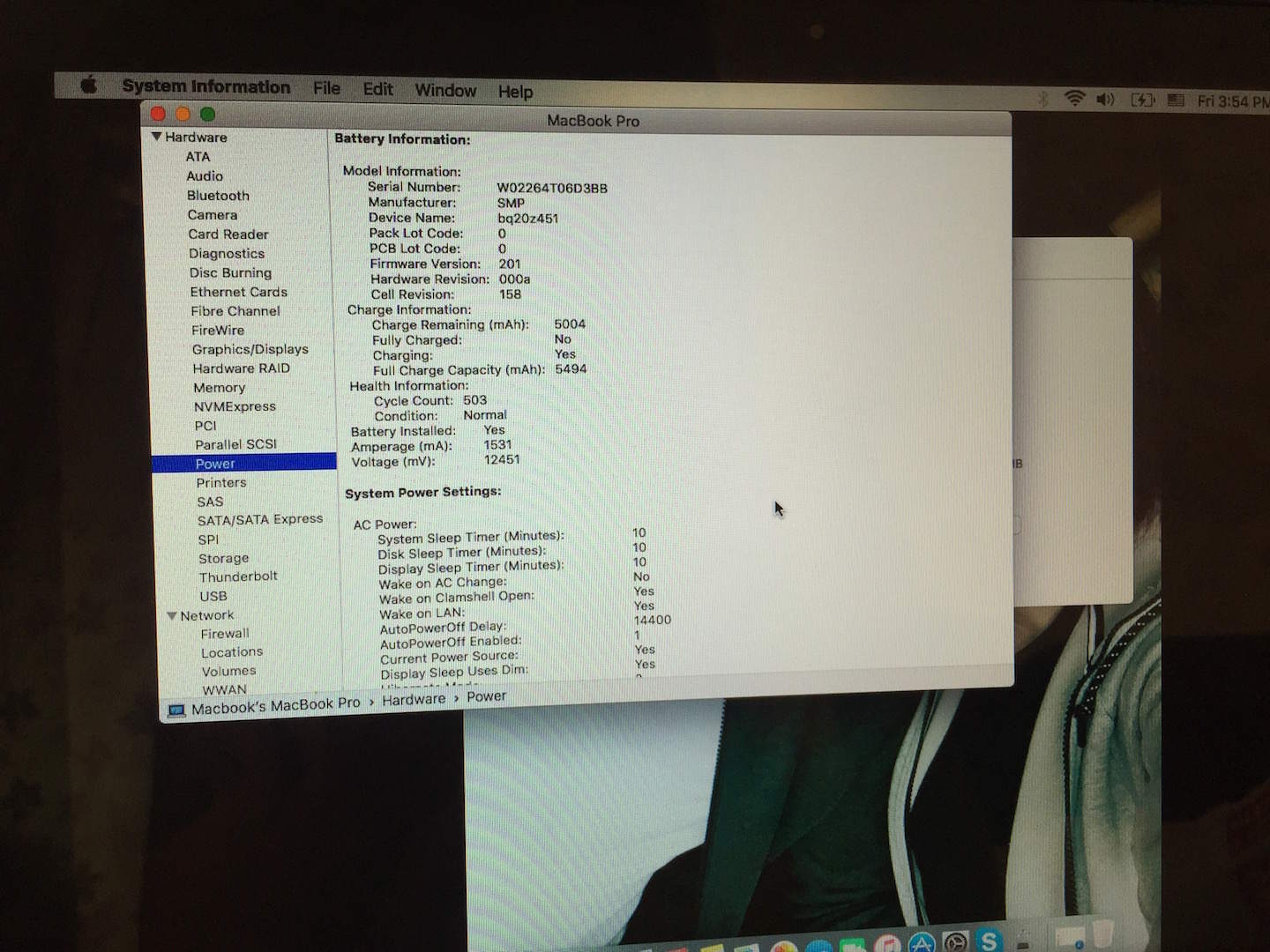Collapse the Network section triangle
Image resolution: width=1270 pixels, height=952 pixels.
pyautogui.click(x=172, y=615)
